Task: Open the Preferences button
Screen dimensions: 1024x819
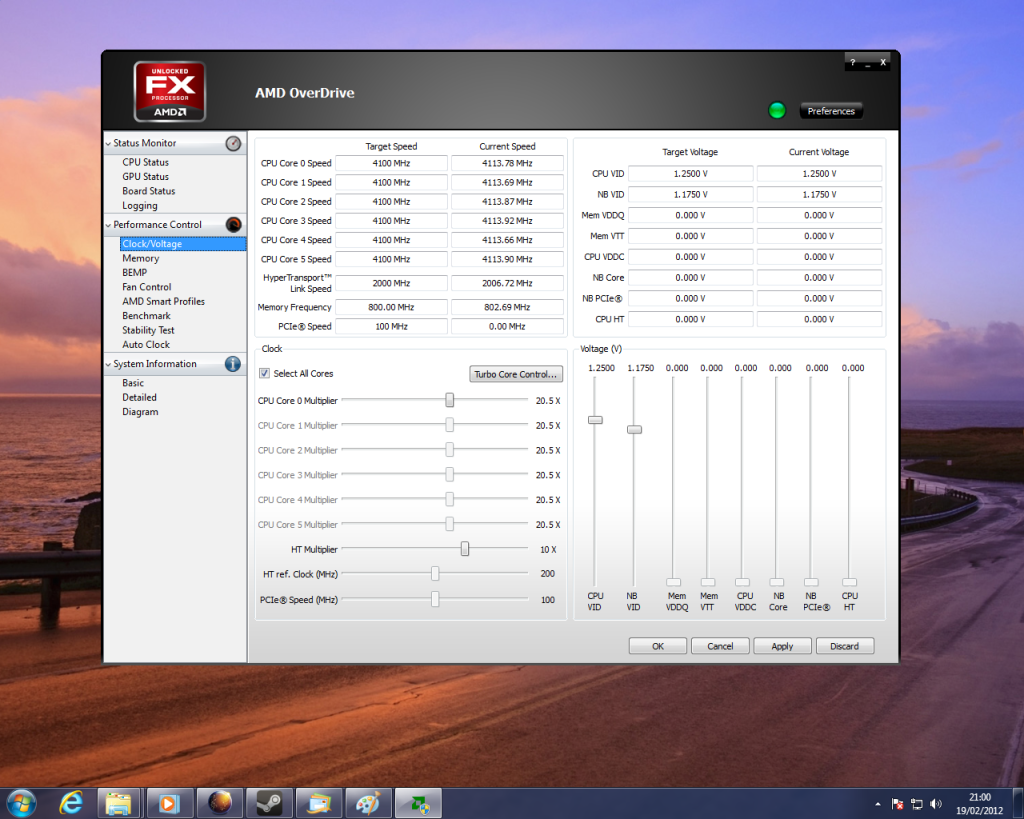Action: (x=831, y=111)
